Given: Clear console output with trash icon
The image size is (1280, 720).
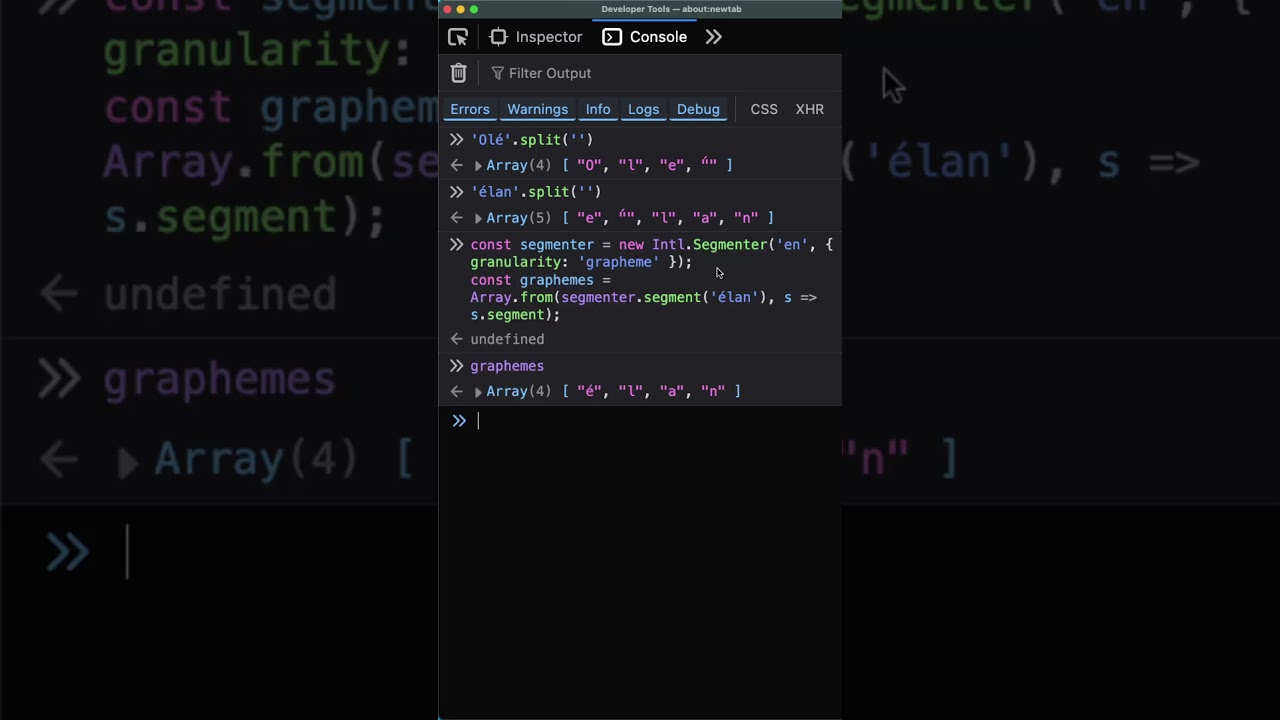Looking at the screenshot, I should click(458, 73).
